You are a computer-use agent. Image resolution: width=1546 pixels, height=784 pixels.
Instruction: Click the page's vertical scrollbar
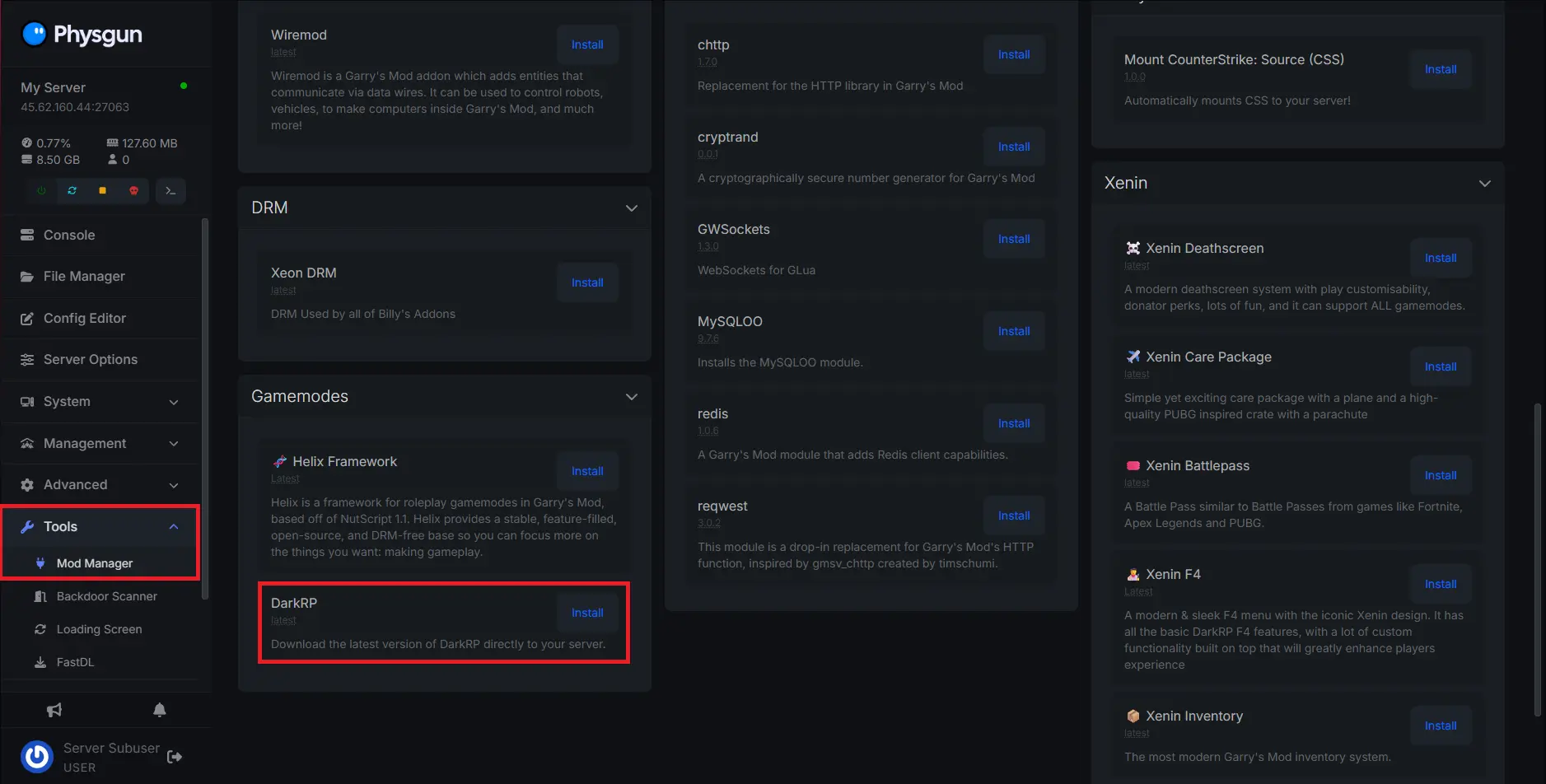click(1537, 560)
